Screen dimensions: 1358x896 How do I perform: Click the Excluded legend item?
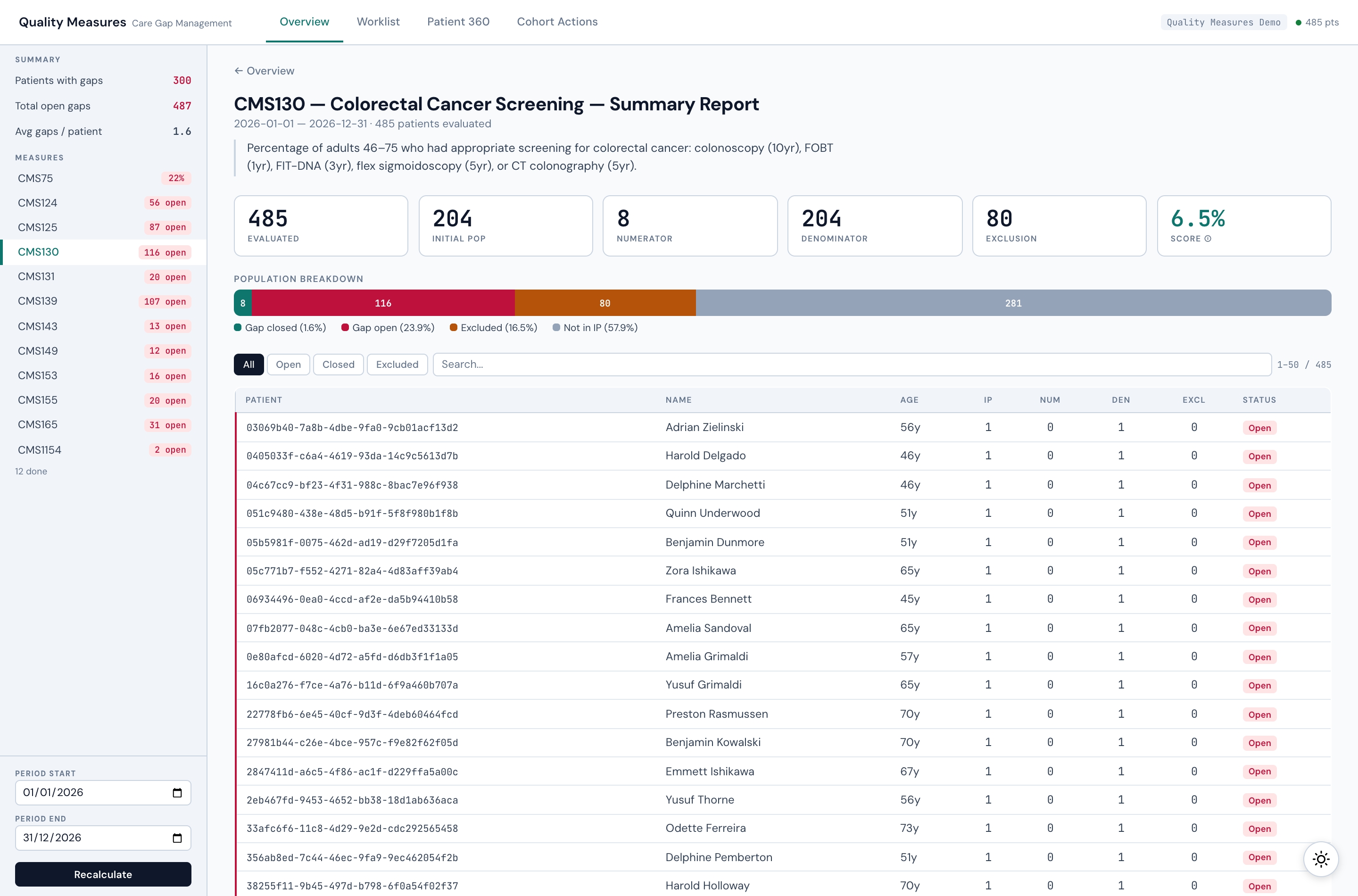click(x=494, y=327)
